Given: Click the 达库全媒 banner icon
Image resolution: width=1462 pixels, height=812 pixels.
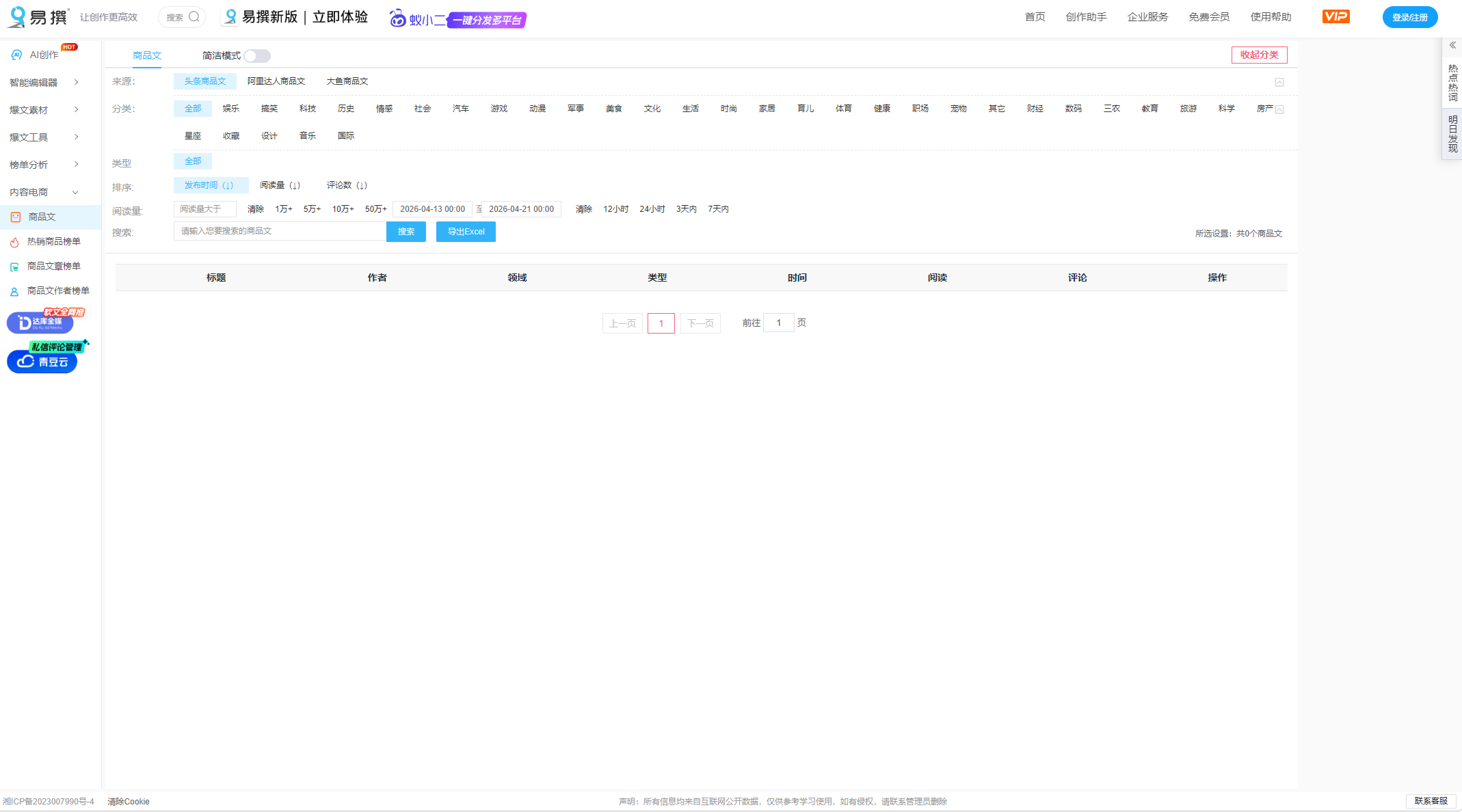Looking at the screenshot, I should coord(40,322).
